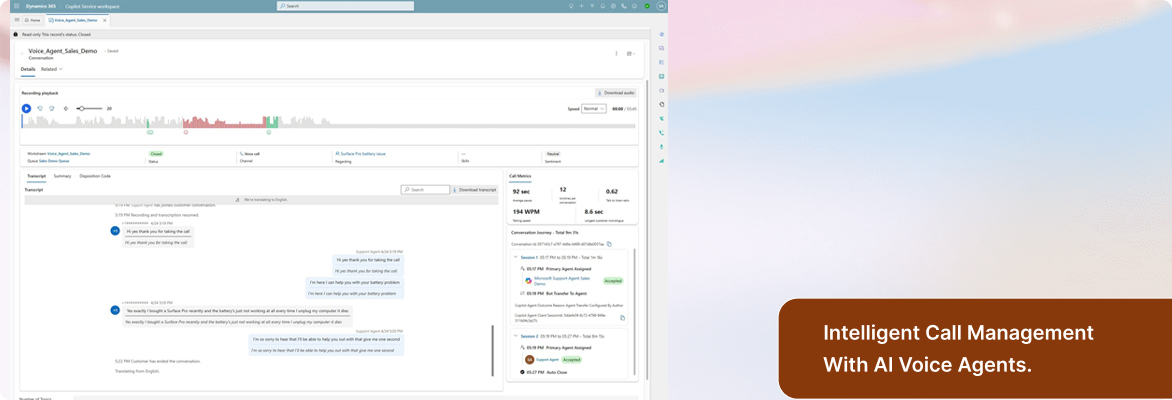Open the Speed dropdown set to Normal
The image size is (1172, 400).
point(594,108)
